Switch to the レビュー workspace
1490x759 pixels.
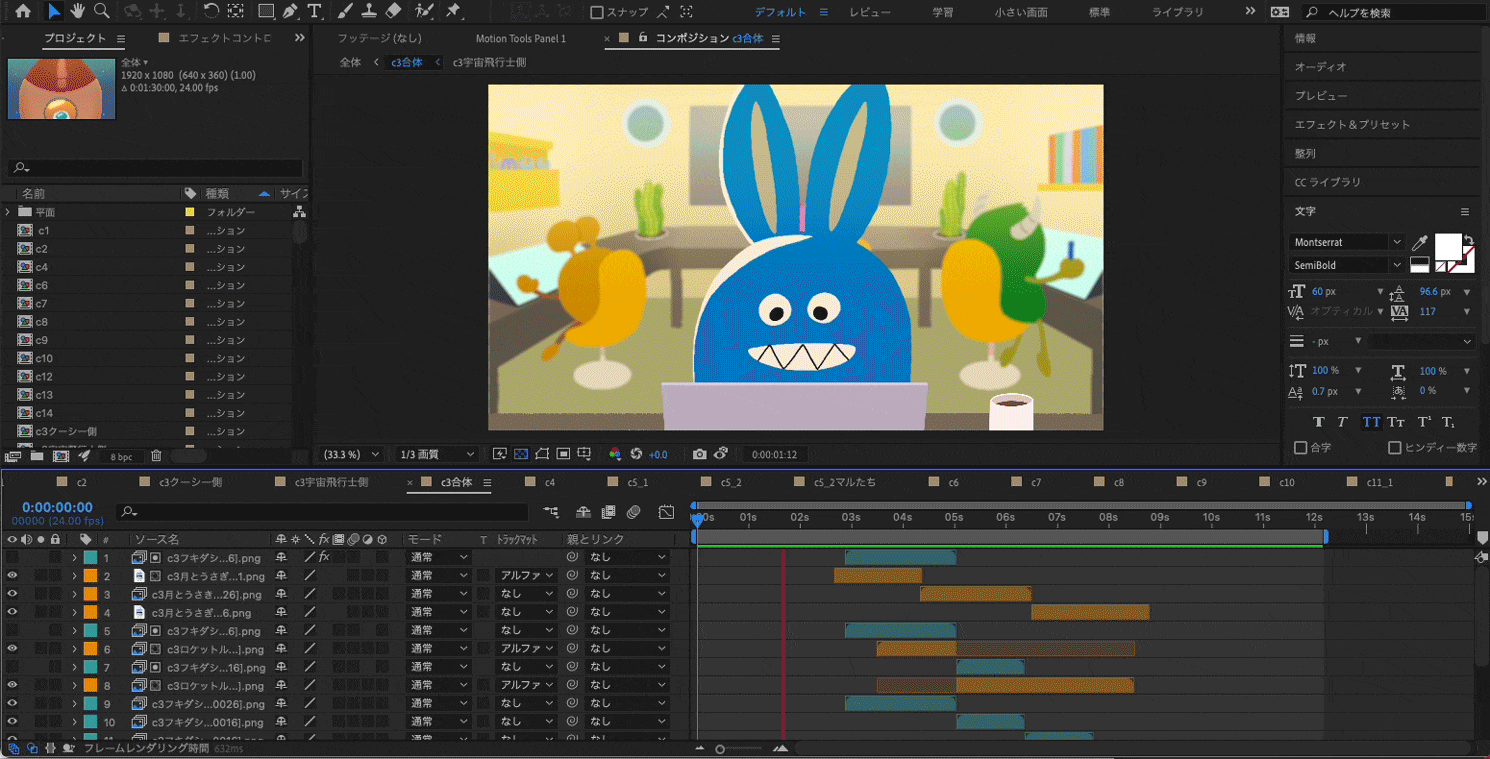[869, 12]
